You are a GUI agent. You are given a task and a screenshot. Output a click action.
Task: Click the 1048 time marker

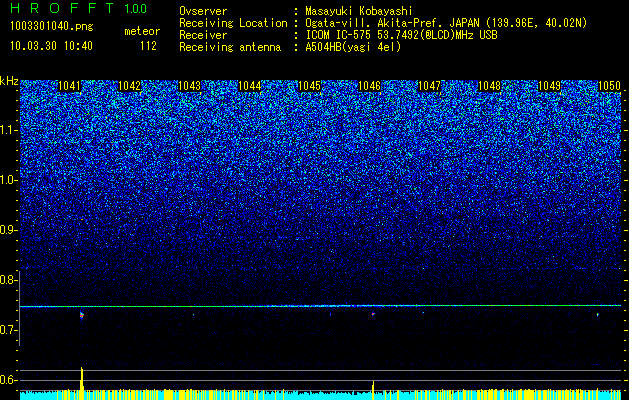click(x=489, y=86)
